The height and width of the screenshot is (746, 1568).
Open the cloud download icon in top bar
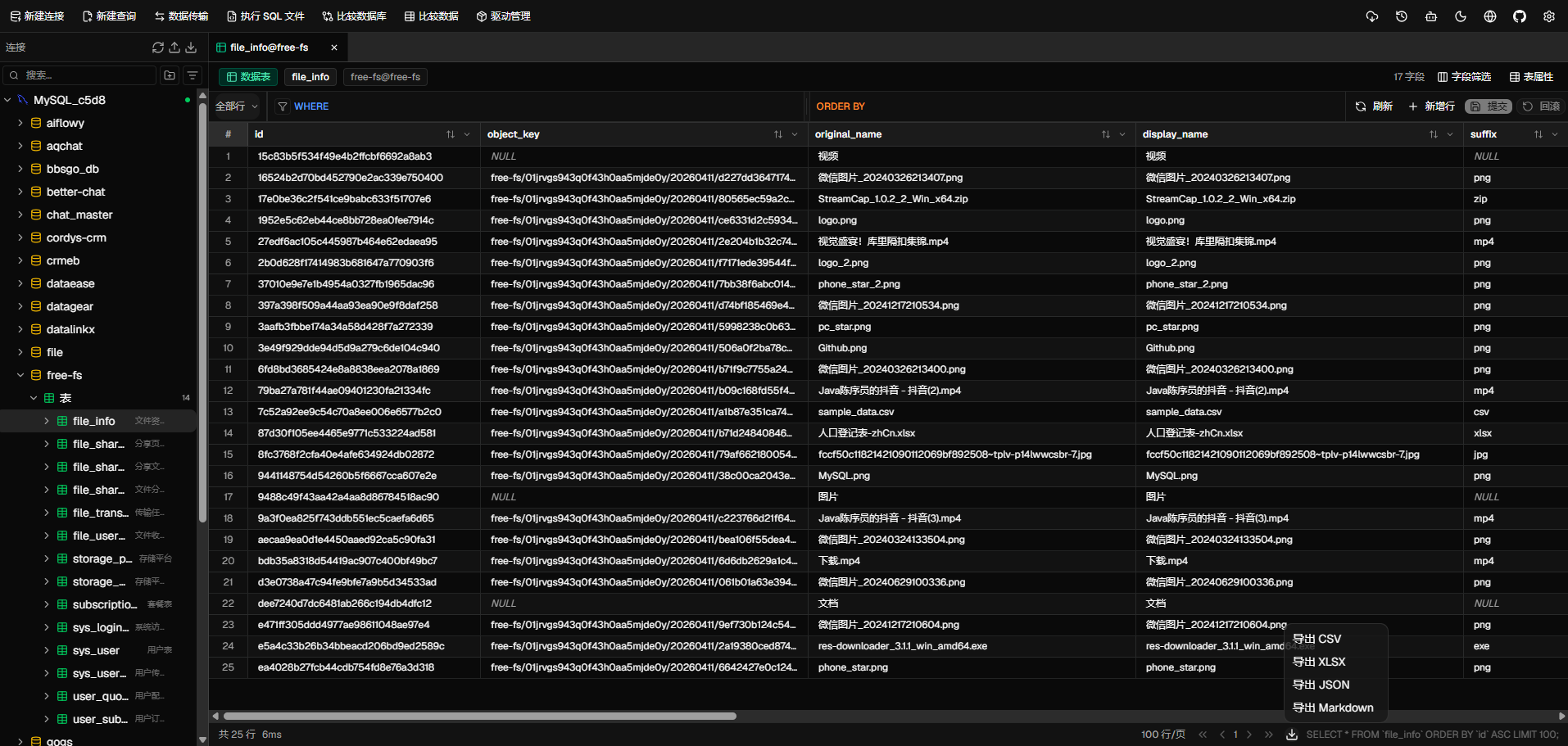pos(1372,16)
